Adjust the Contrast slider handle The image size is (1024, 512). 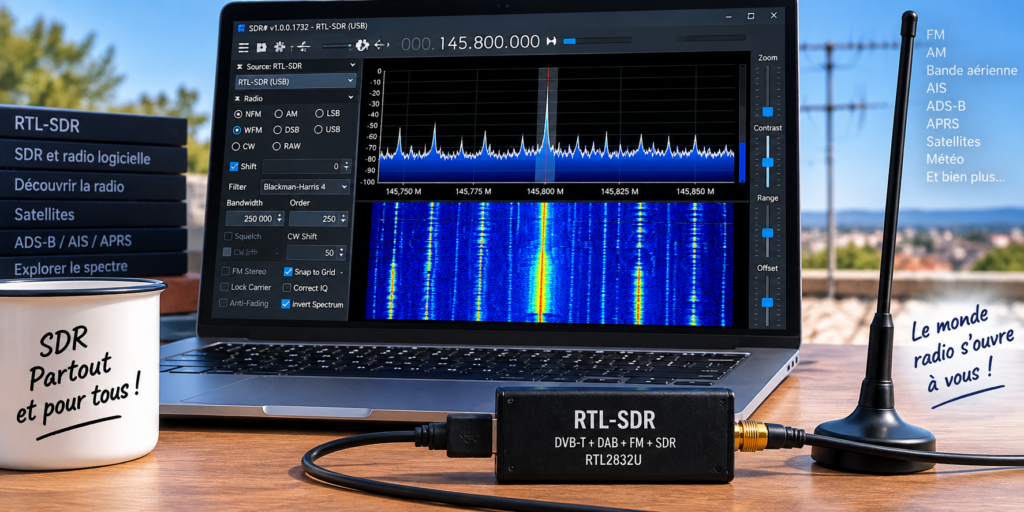pos(768,162)
